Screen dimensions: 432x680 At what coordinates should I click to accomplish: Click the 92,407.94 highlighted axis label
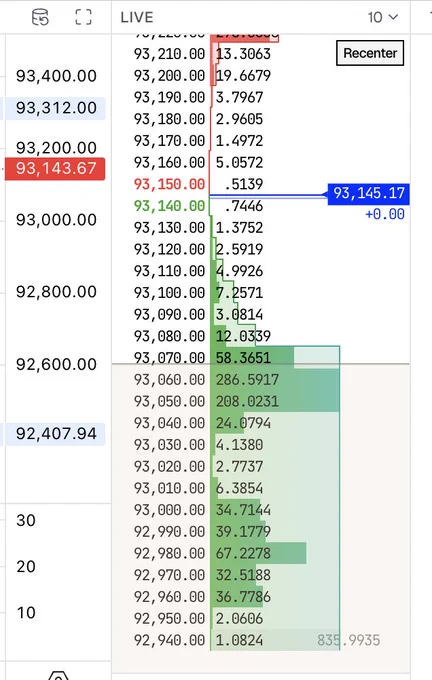click(x=55, y=434)
